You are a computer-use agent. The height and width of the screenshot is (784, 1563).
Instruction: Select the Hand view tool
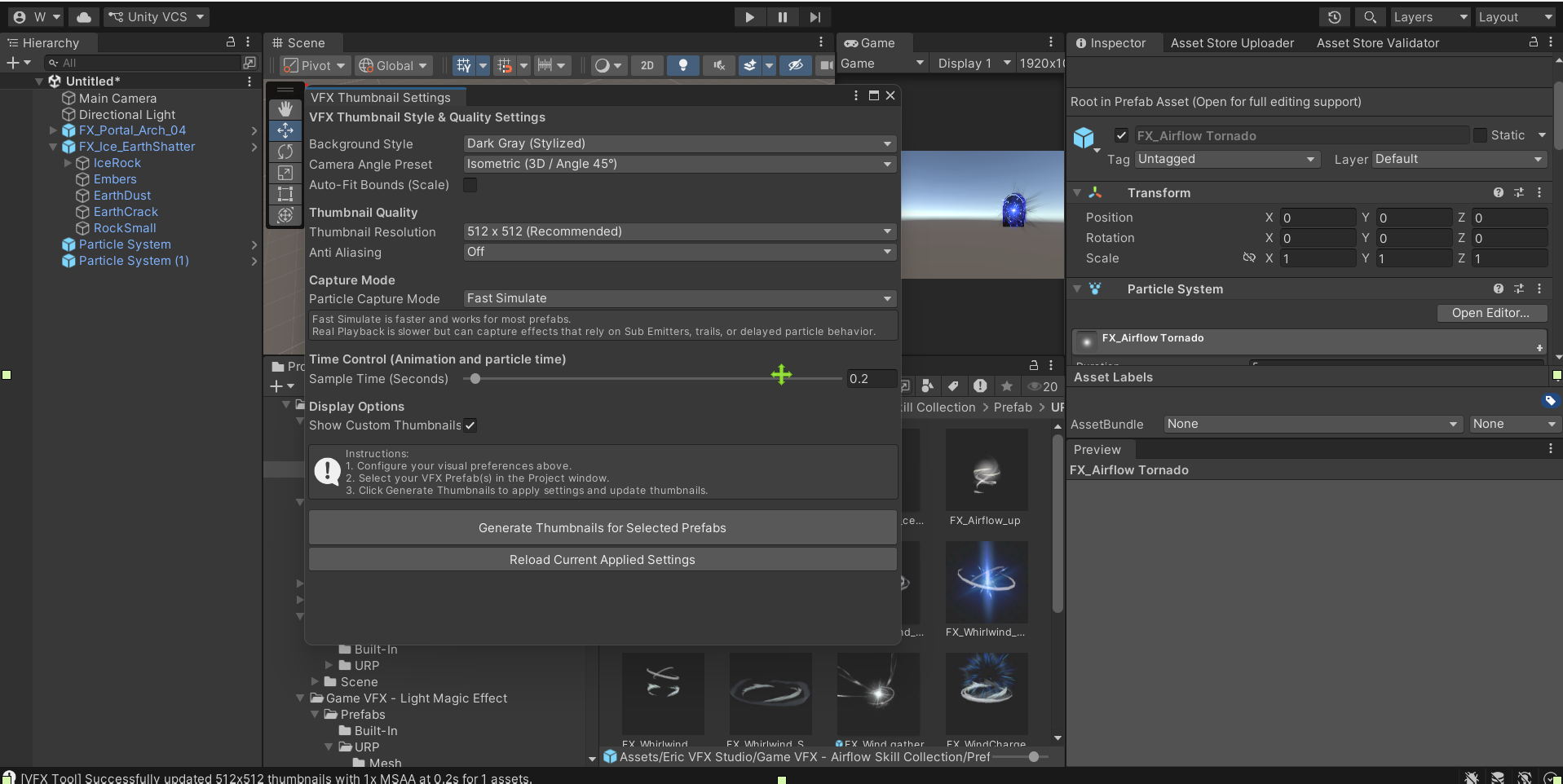pyautogui.click(x=285, y=109)
